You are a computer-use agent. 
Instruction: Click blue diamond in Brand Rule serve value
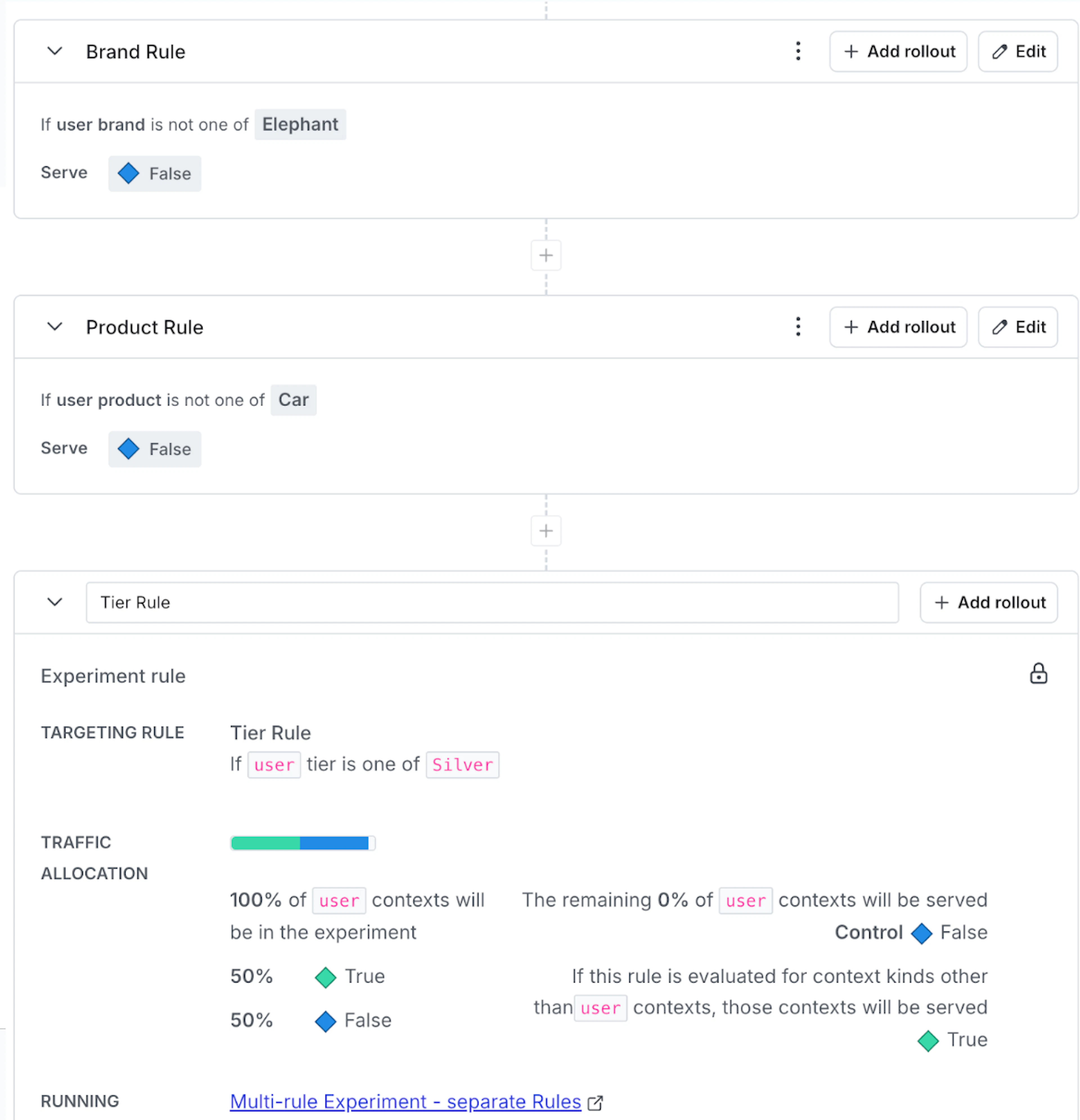point(129,173)
